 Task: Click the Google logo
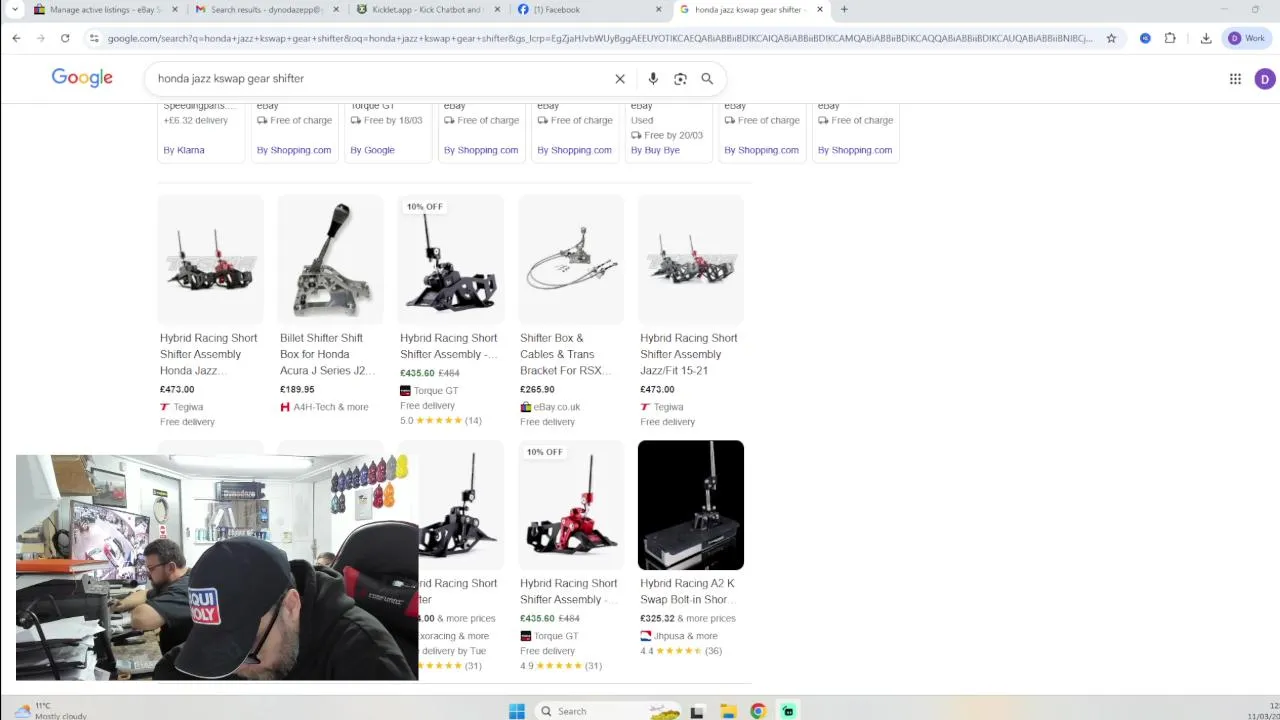82,78
